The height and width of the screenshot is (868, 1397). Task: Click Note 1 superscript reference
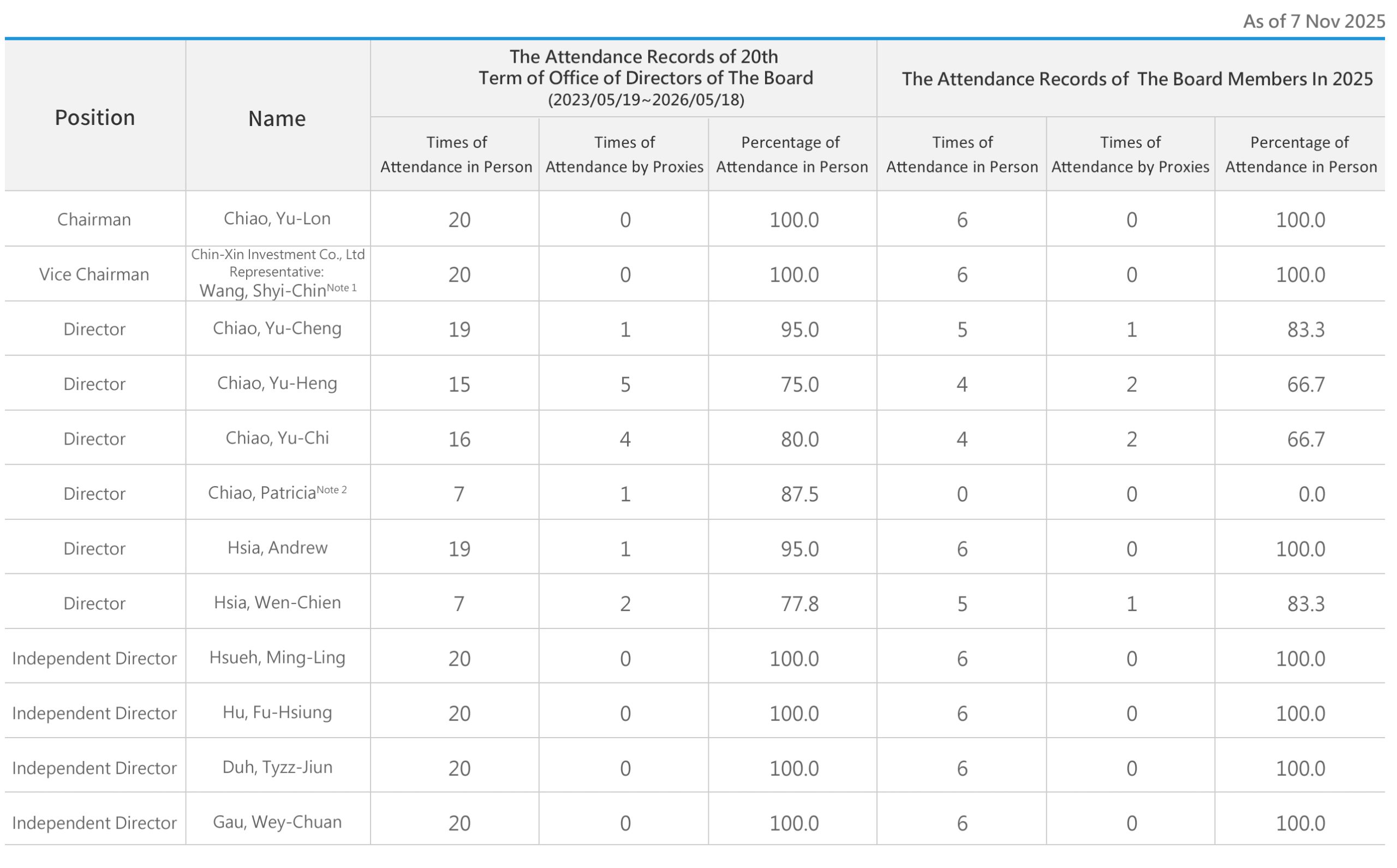click(342, 288)
